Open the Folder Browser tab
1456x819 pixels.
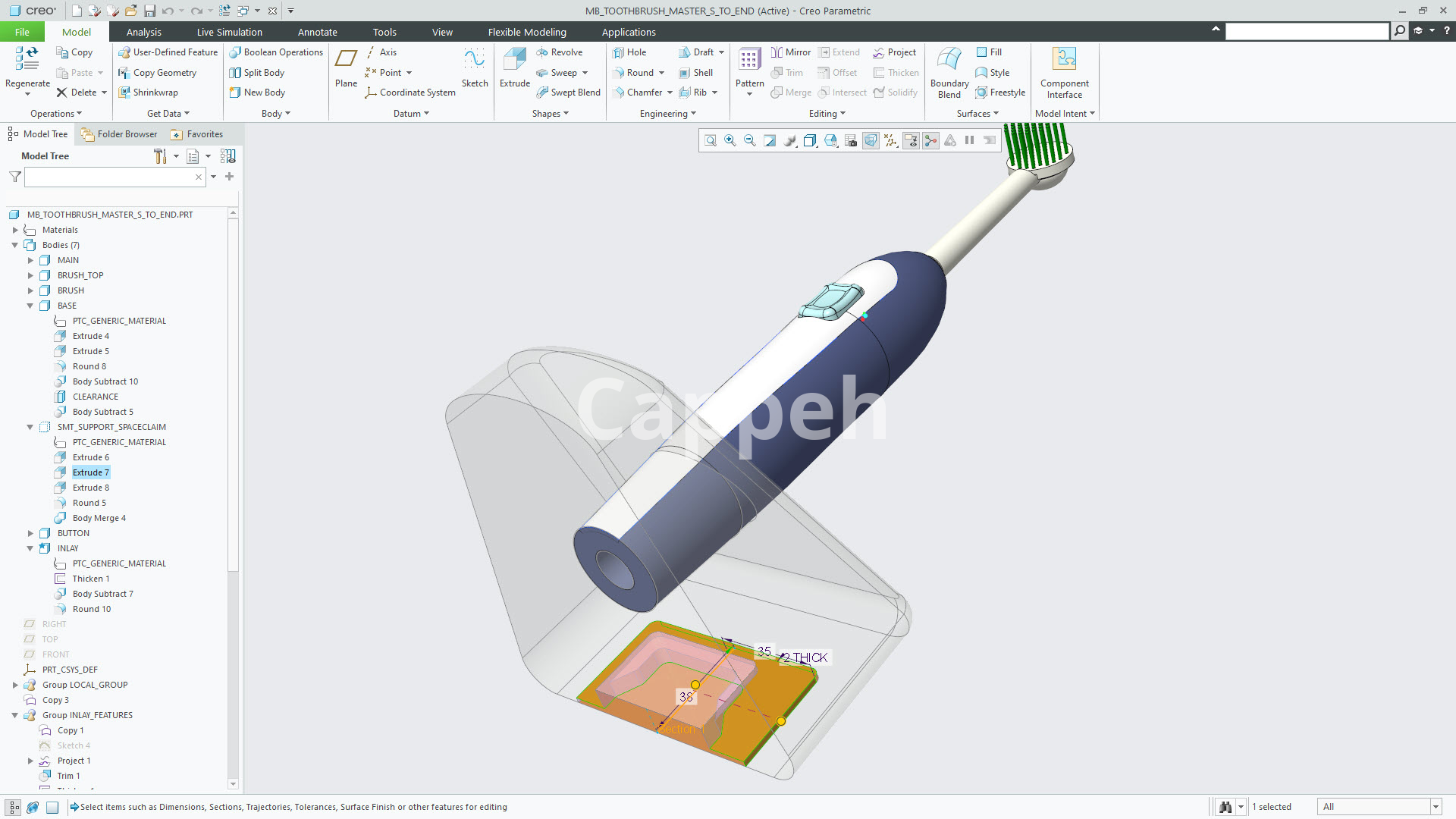[x=119, y=134]
